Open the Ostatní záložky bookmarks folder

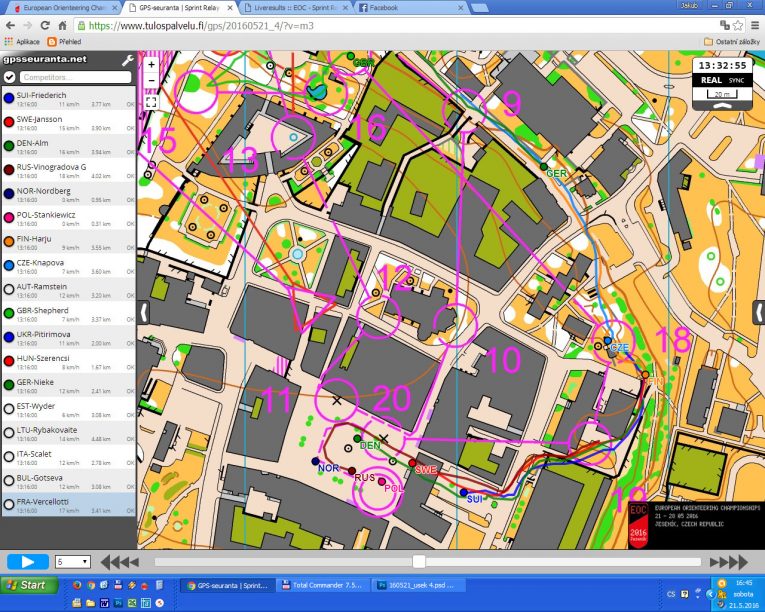[x=732, y=42]
